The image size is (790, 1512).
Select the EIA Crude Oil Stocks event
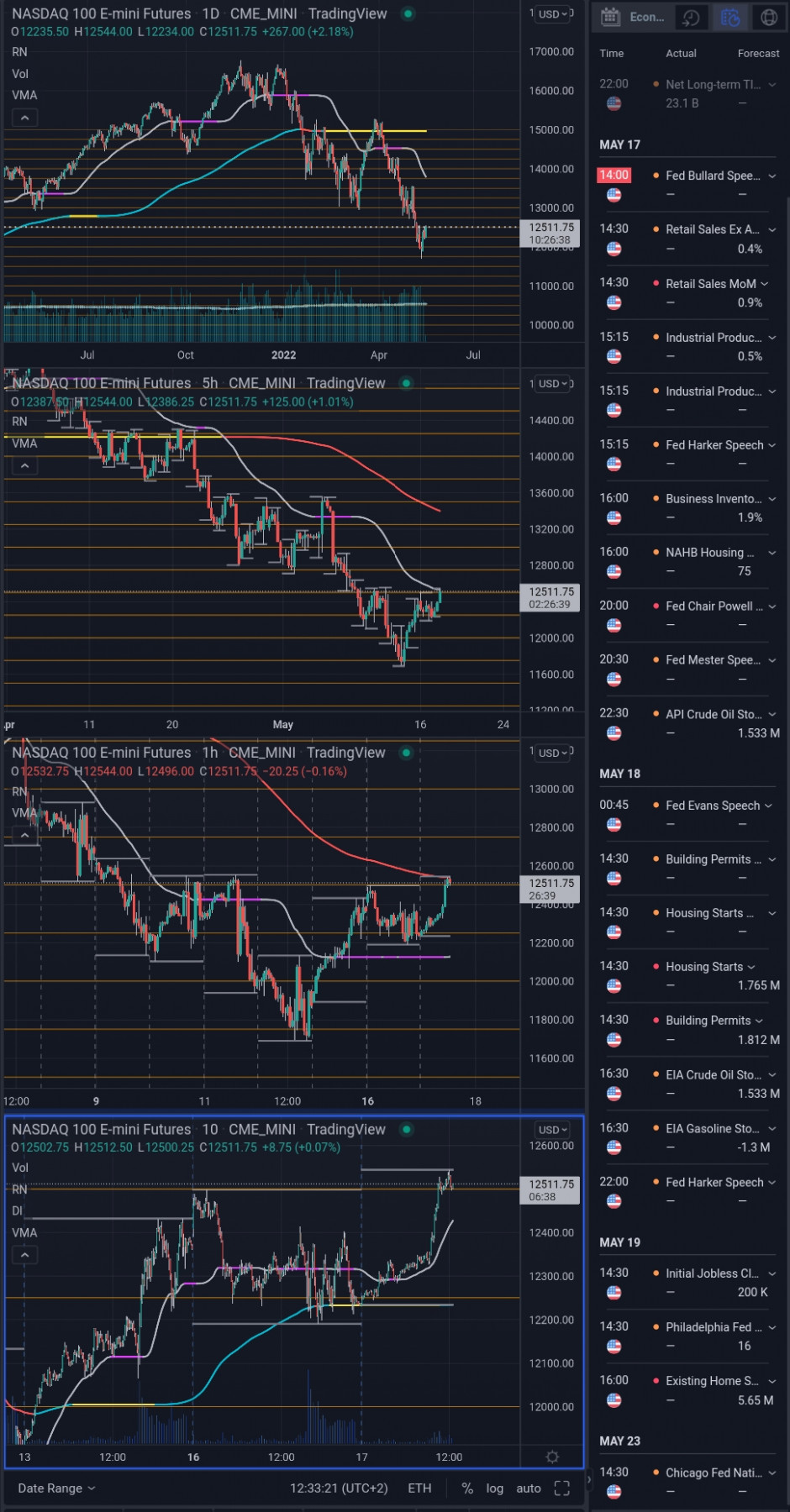click(688, 1084)
